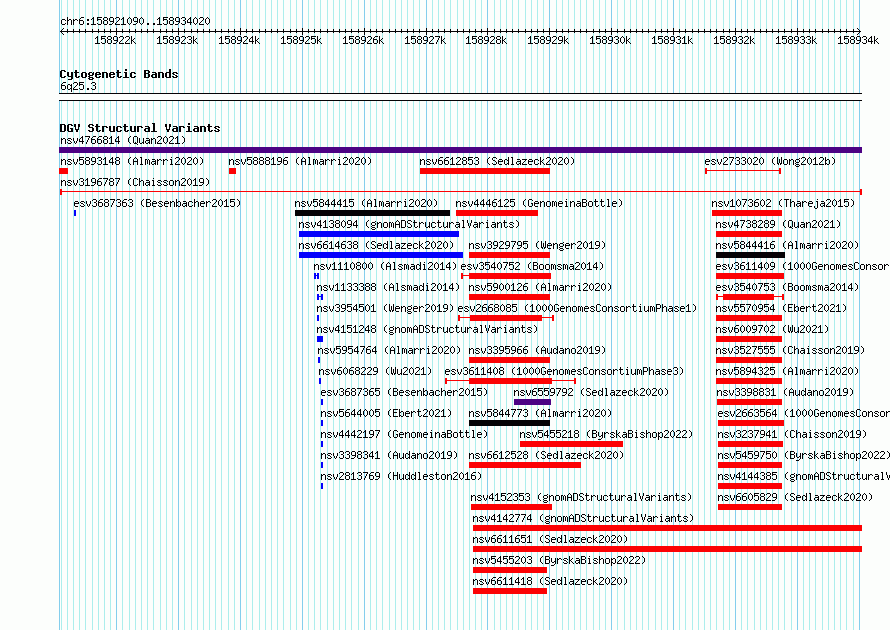Click nsv4144385 (gnomADStructuralVariants) label
This screenshot has height=630, width=890.
point(804,476)
